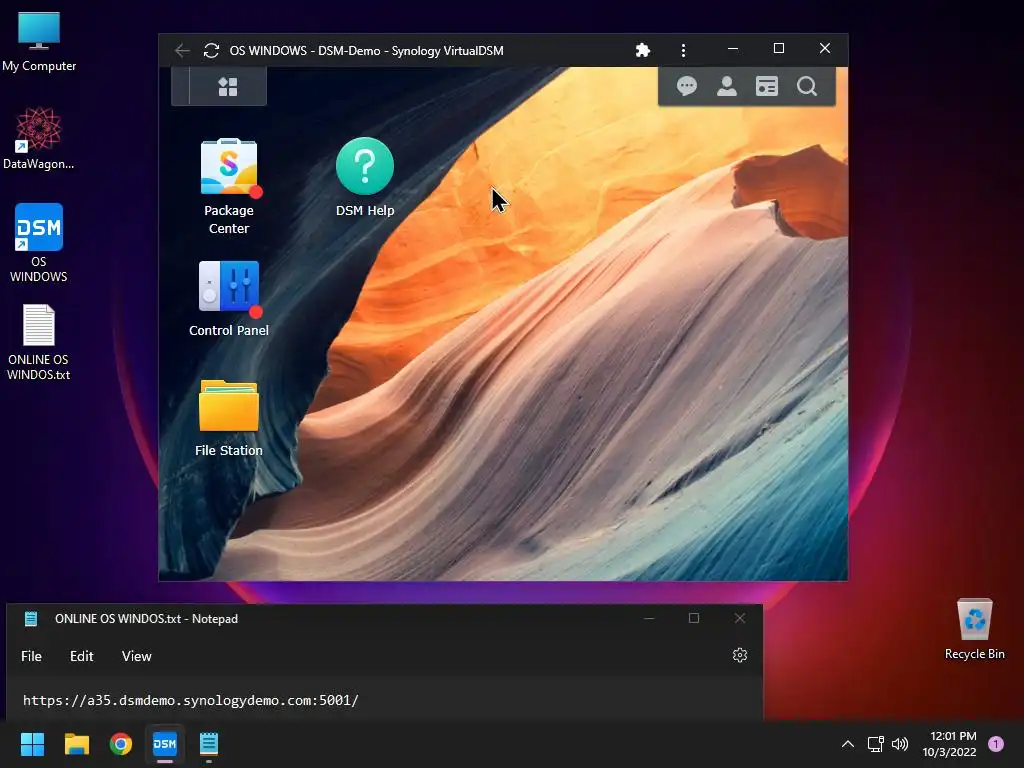The image size is (1024, 768).
Task: Open DSM main menu grid button
Action: pos(228,86)
